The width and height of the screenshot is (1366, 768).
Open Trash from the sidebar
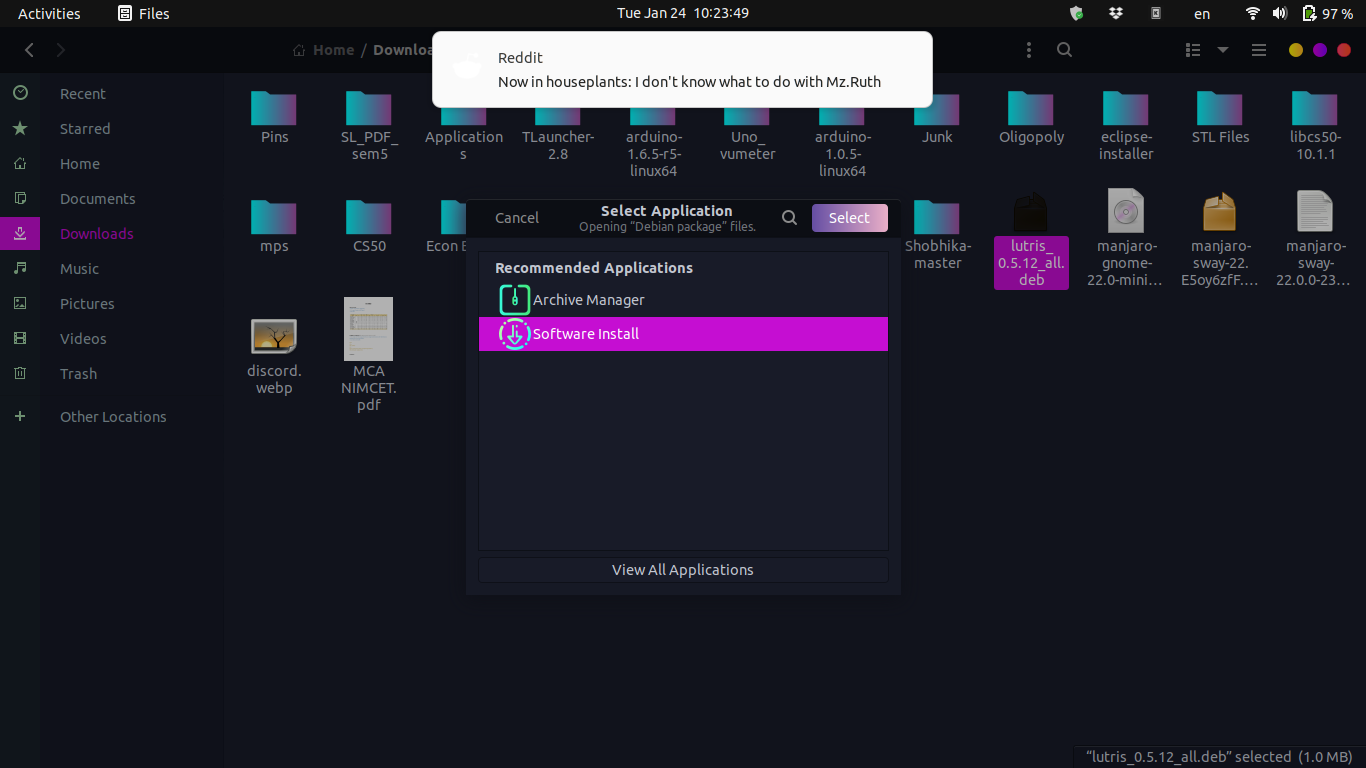pyautogui.click(x=78, y=373)
